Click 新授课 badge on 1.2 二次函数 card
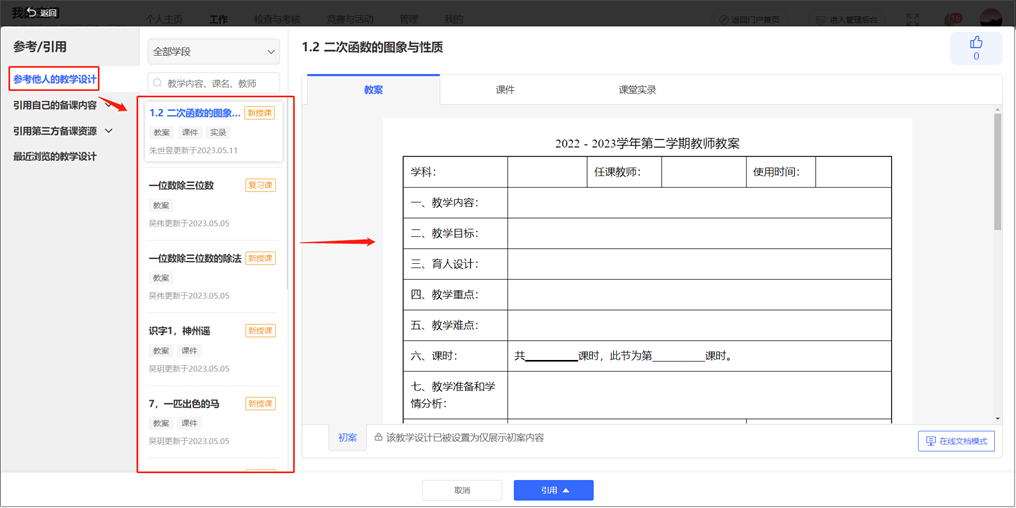The image size is (1016, 508). coord(260,113)
